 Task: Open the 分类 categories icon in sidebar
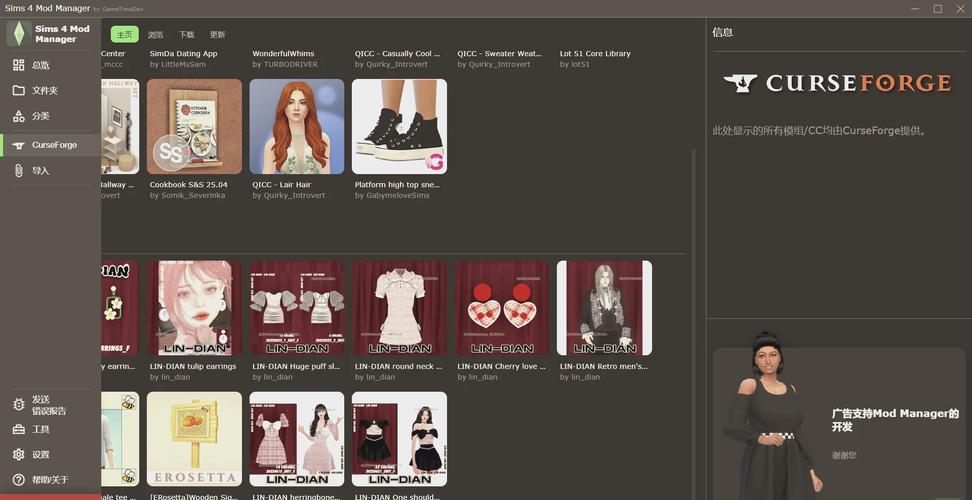pos(19,116)
